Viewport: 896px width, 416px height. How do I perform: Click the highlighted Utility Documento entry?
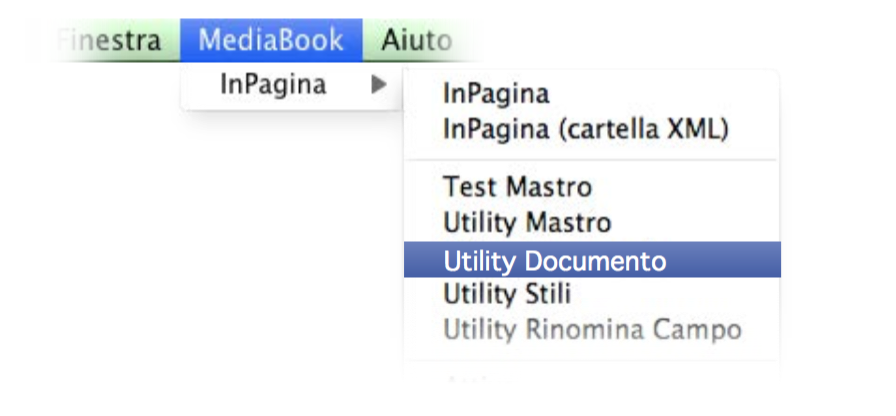tap(554, 261)
